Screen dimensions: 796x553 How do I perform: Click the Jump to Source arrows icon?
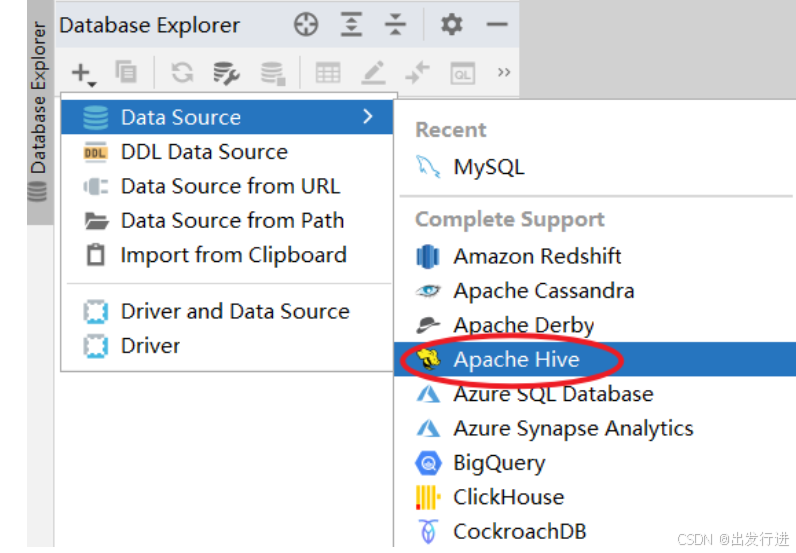(x=418, y=73)
